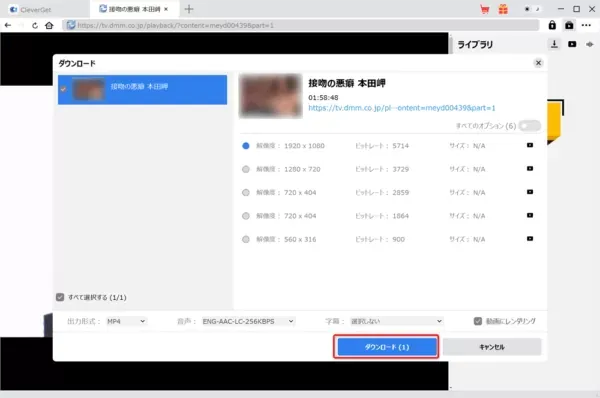Open the subtitle selection dropdown
The height and width of the screenshot is (398, 600).
pyautogui.click(x=396, y=321)
